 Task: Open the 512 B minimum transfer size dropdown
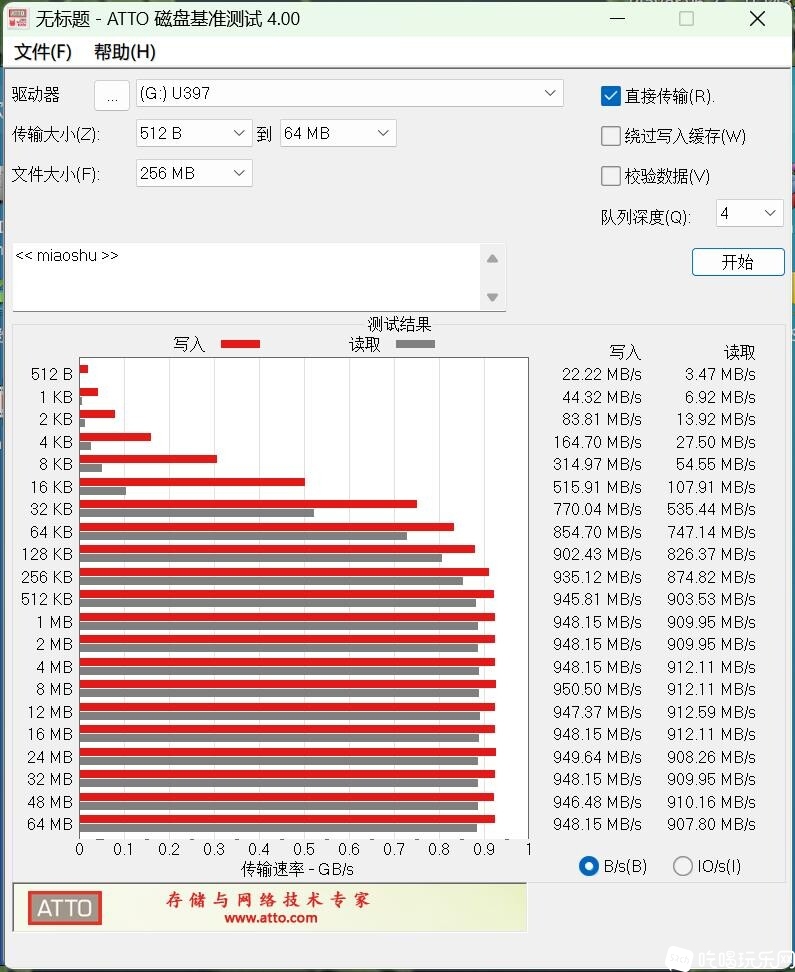[193, 133]
